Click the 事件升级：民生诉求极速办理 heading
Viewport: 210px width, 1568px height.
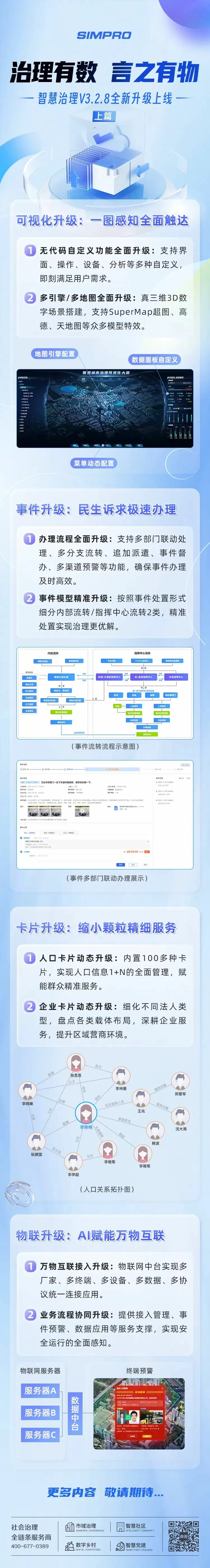click(x=96, y=510)
